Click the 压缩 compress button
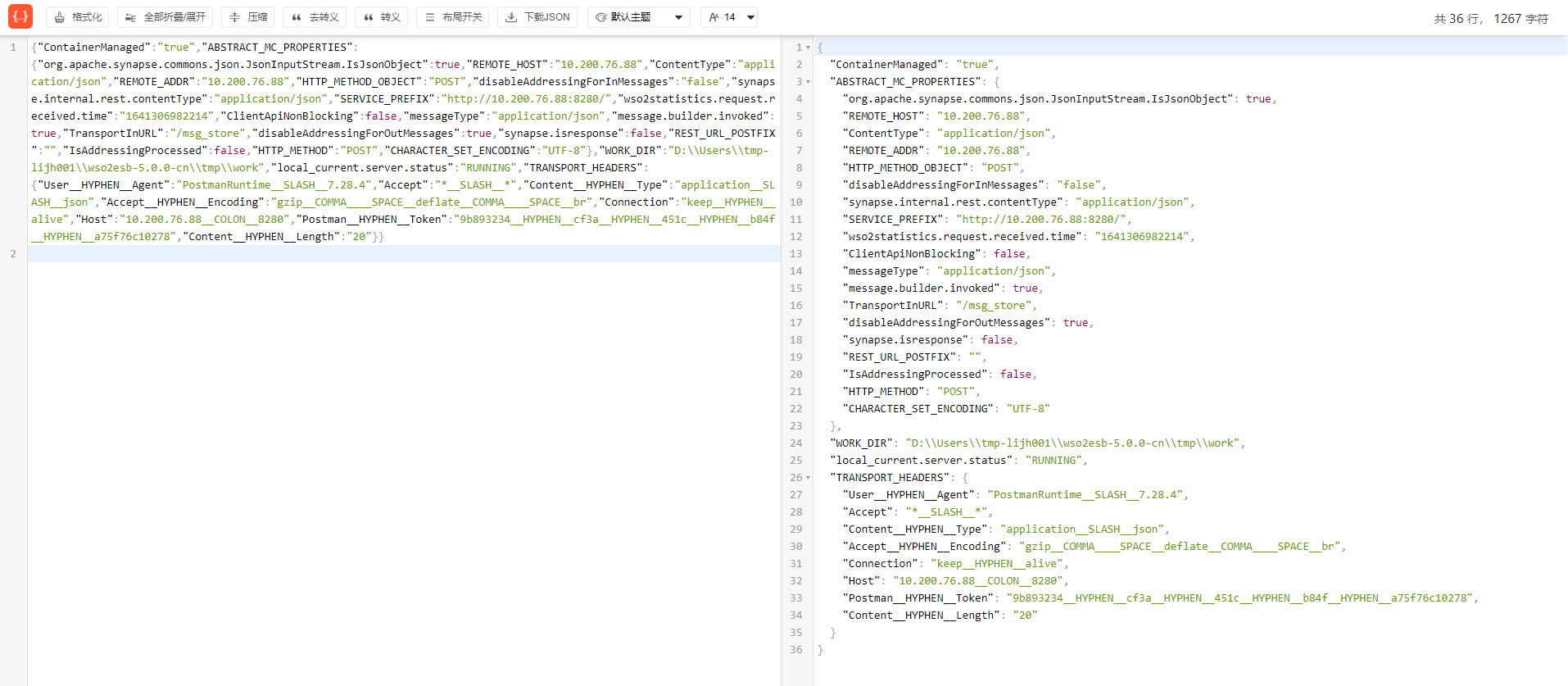 [248, 17]
